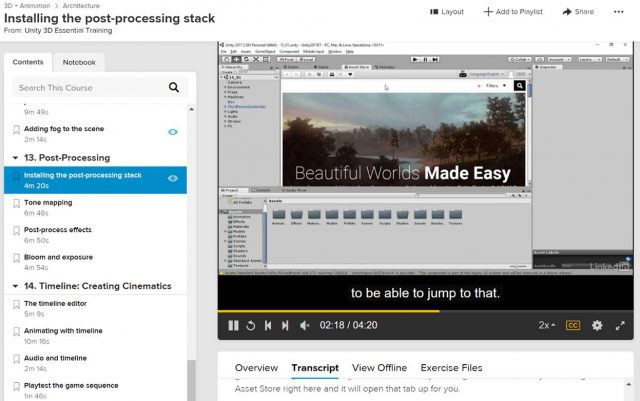This screenshot has width=640, height=401.
Task: Open Filters dropdown in Asset Store
Action: (x=496, y=86)
